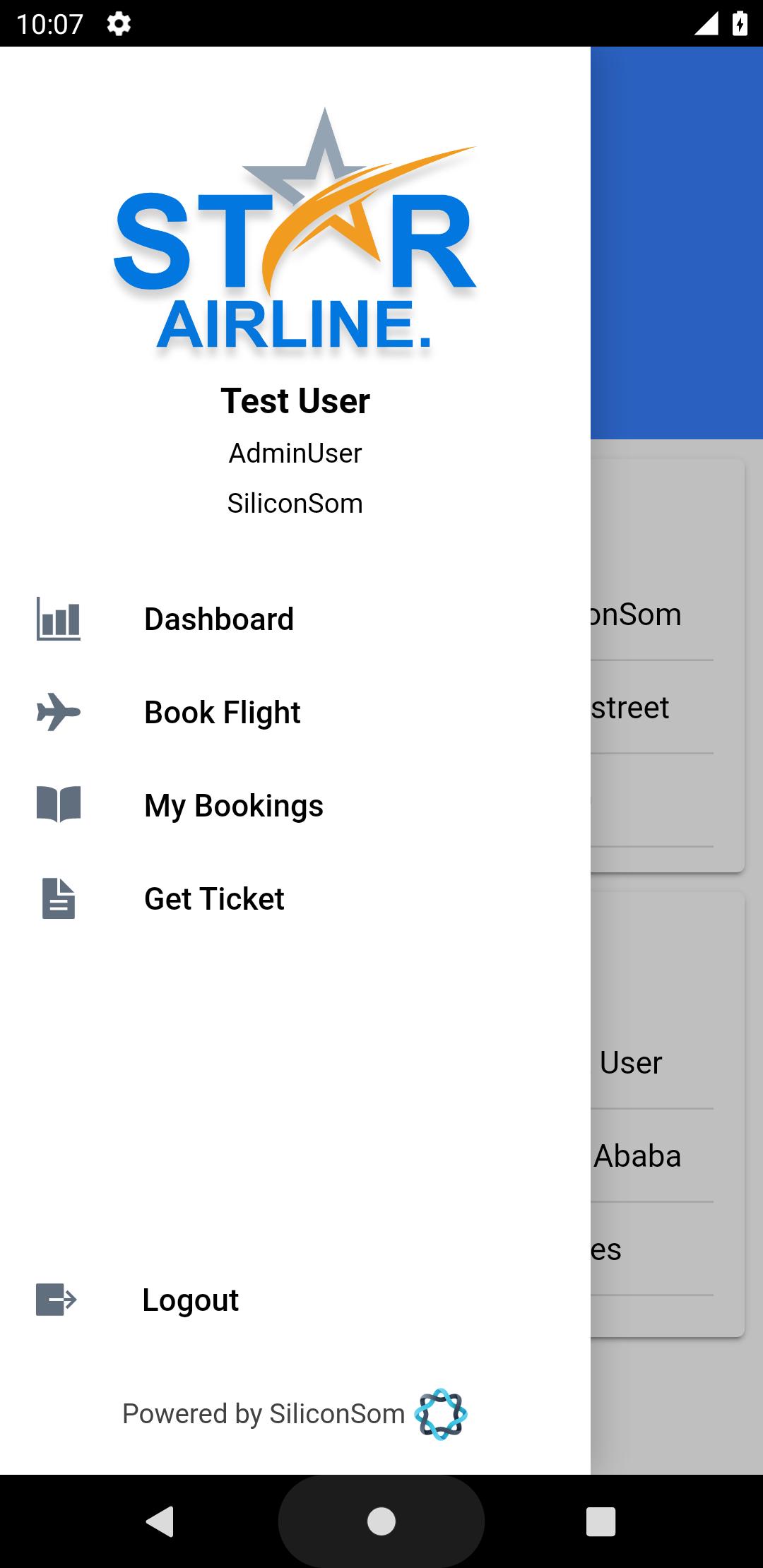Viewport: 763px width, 1568px height.
Task: Log out using the Logout label
Action: (191, 1300)
